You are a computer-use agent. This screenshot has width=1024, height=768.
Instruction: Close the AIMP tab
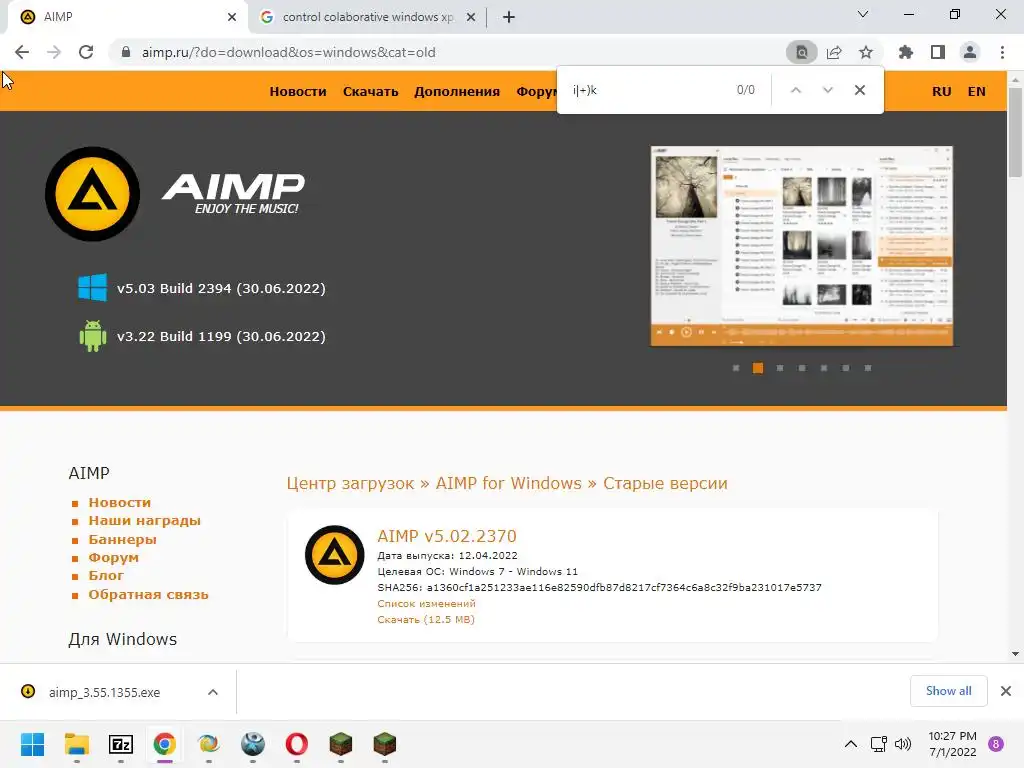click(x=232, y=17)
